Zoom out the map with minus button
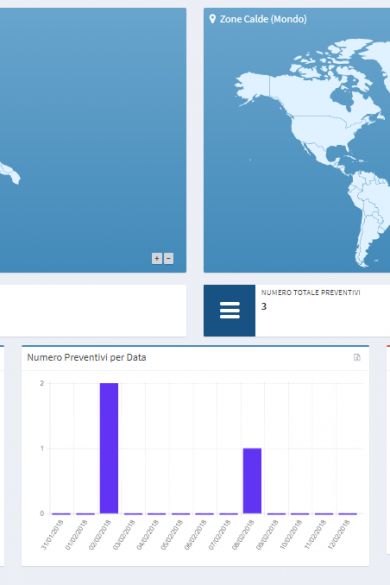The width and height of the screenshot is (390, 585). [169, 259]
